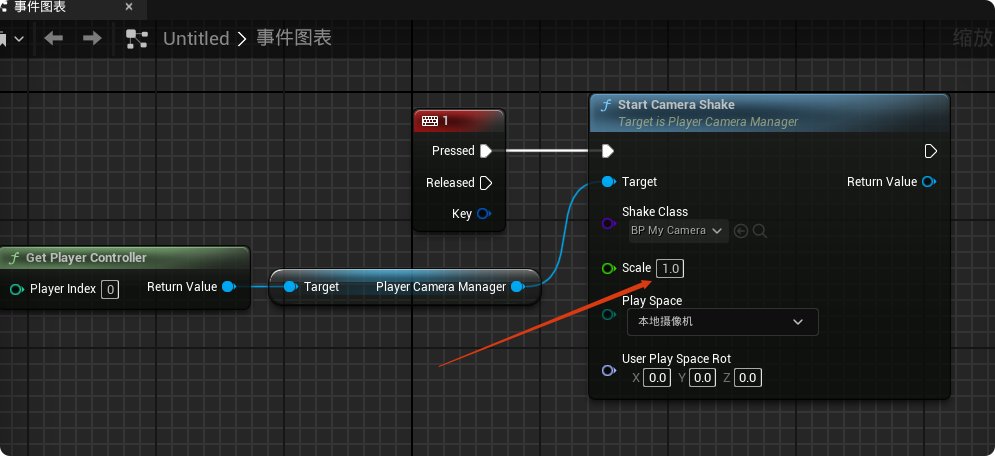The width and height of the screenshot is (995, 456).
Task: Browse to Shake Class asset with magnifier
Action: click(x=760, y=231)
